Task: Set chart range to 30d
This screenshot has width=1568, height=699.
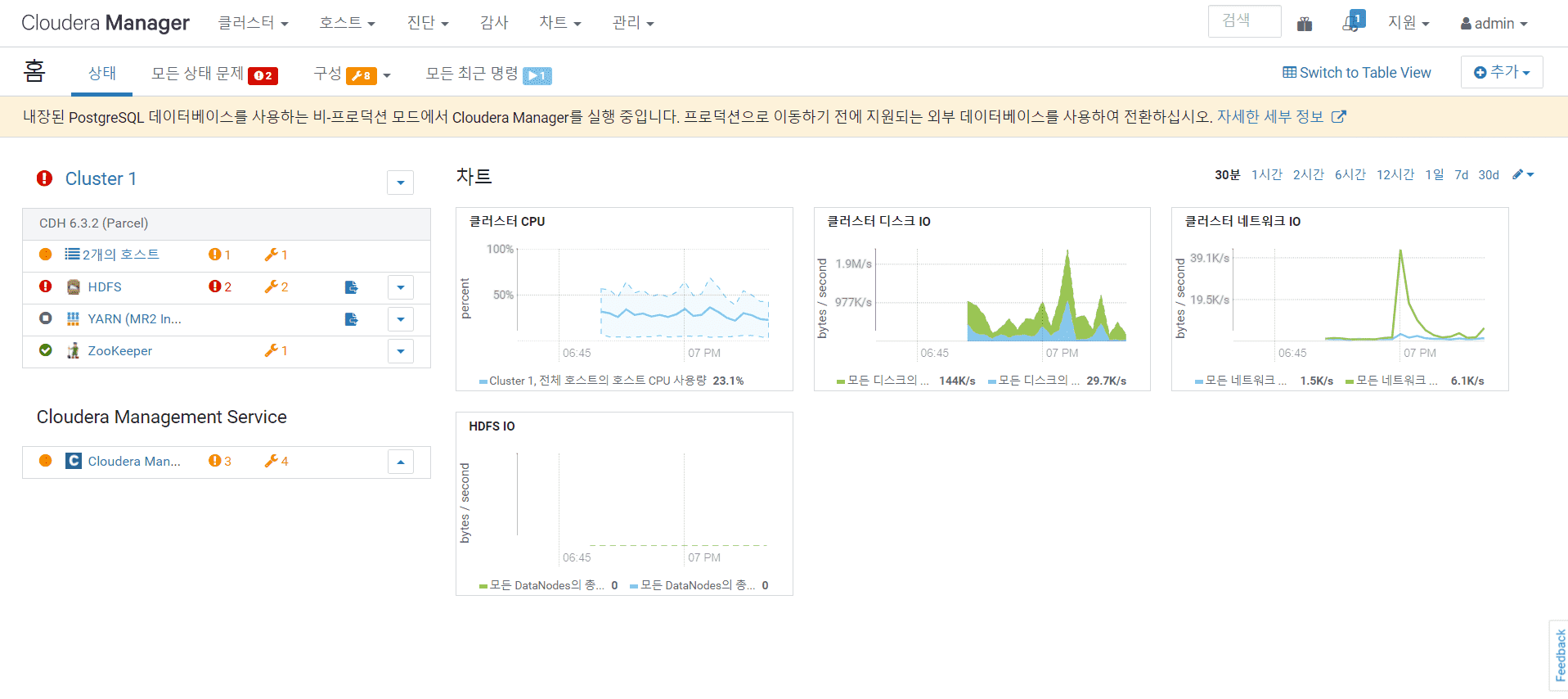Action: [1489, 174]
